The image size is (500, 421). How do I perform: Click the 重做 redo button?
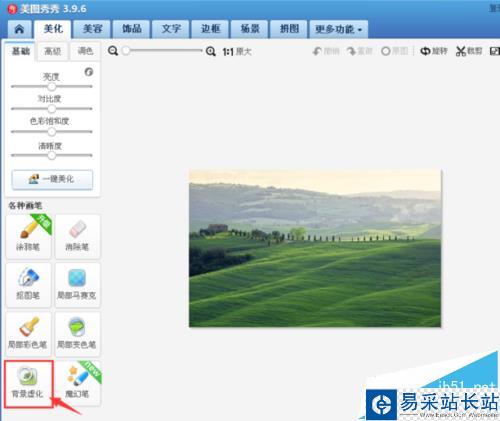[359, 51]
